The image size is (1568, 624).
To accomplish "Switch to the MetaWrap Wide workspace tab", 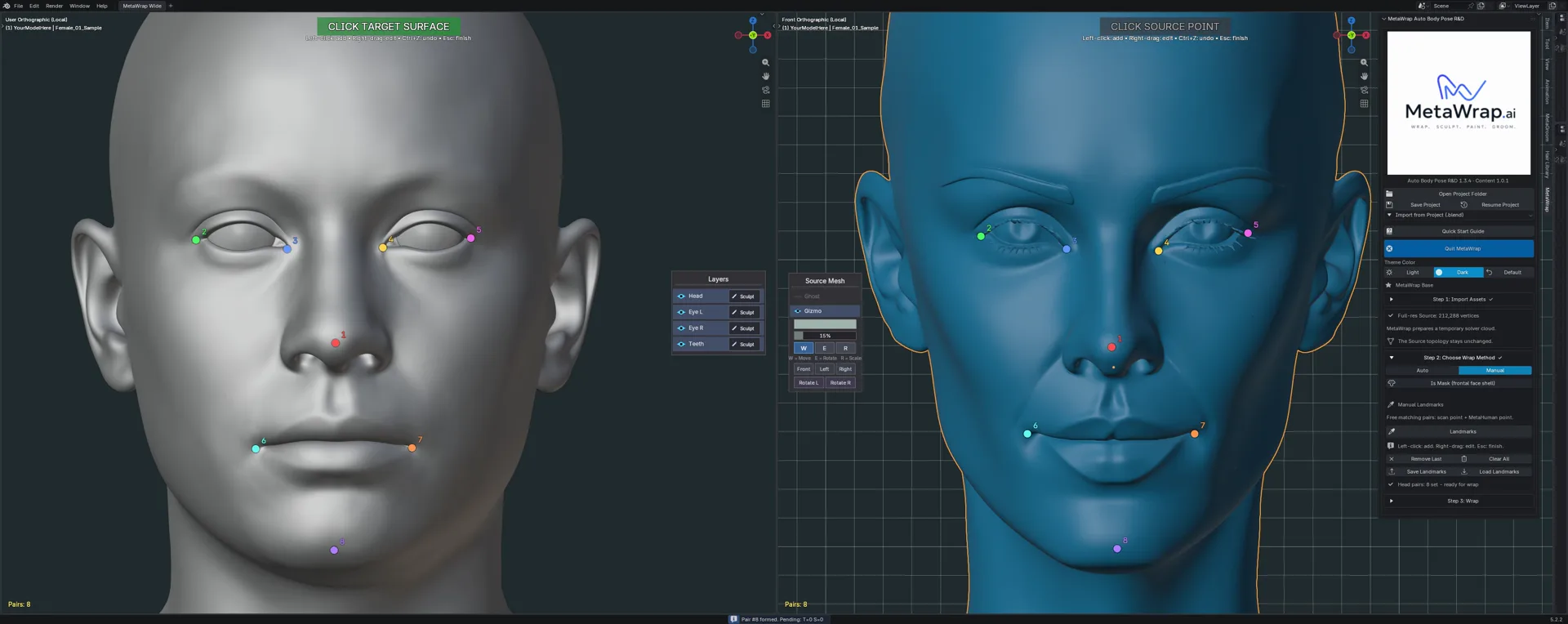I will click(x=142, y=6).
